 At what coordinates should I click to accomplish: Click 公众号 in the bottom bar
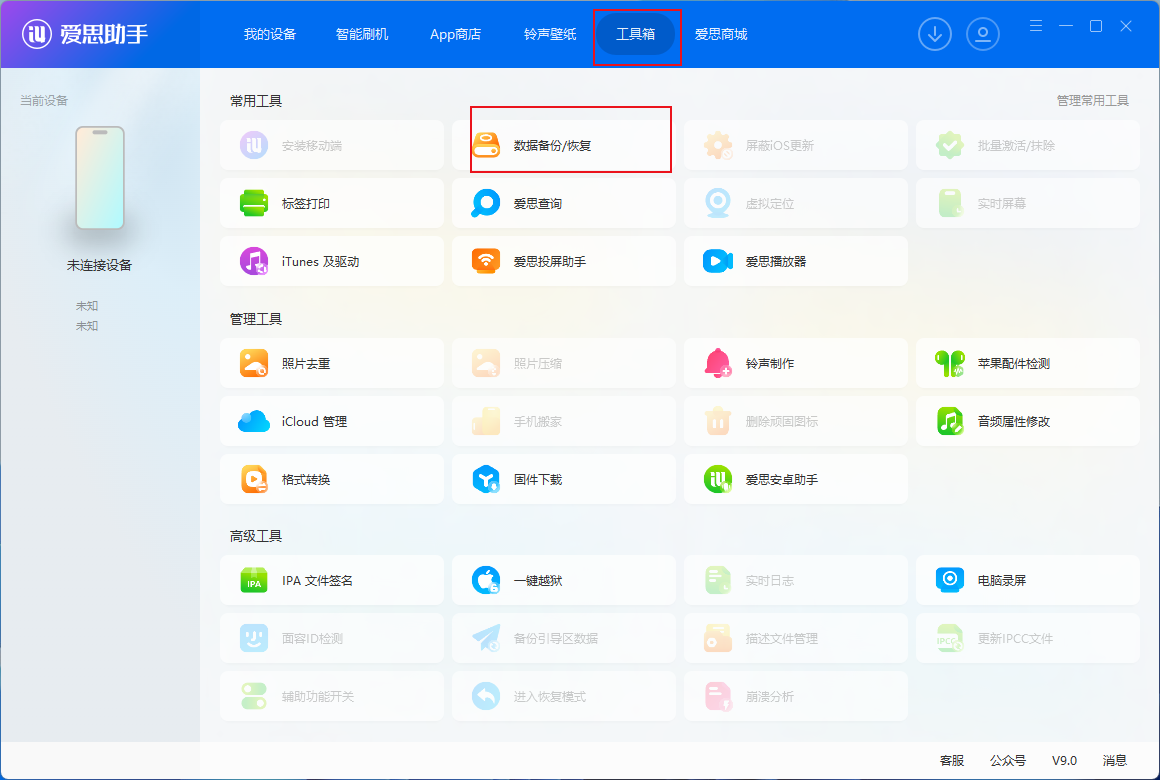pos(1008,760)
